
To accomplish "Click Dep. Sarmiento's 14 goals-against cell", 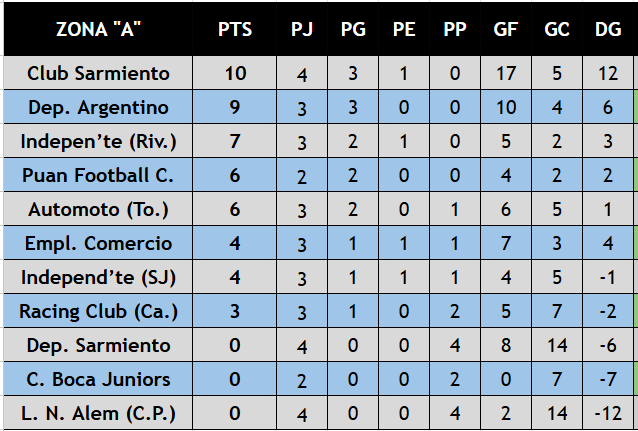I will (x=557, y=345).
